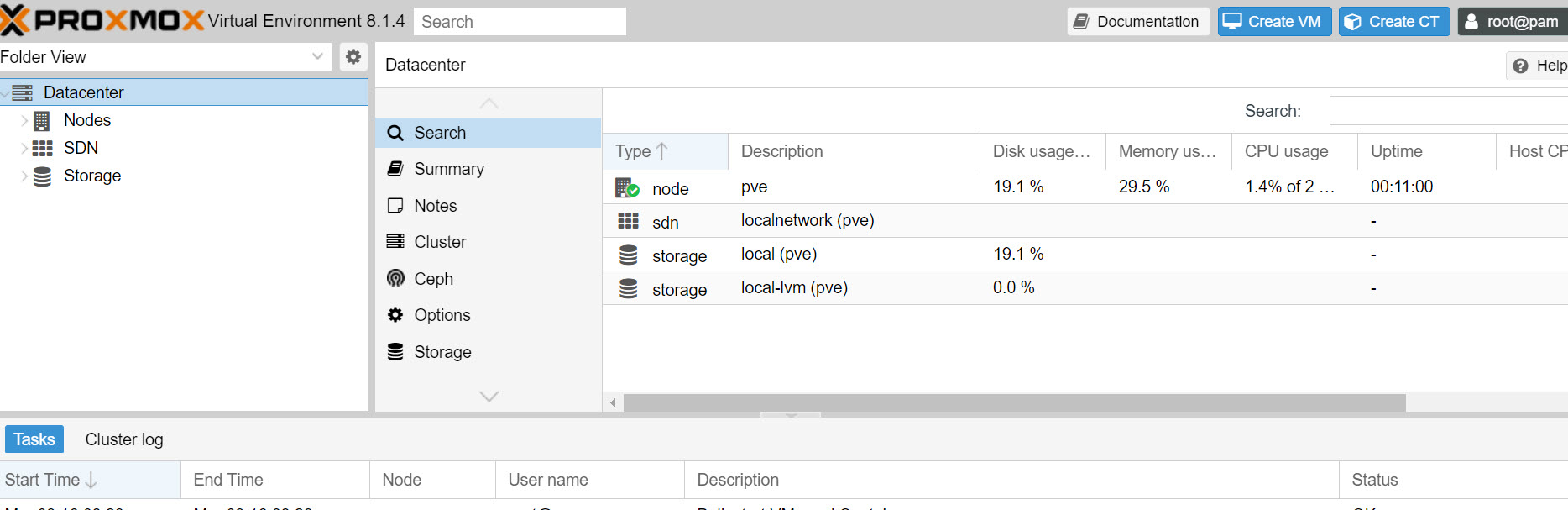This screenshot has width=1568, height=510.
Task: Click the Storage database icon in menu
Action: click(x=395, y=352)
